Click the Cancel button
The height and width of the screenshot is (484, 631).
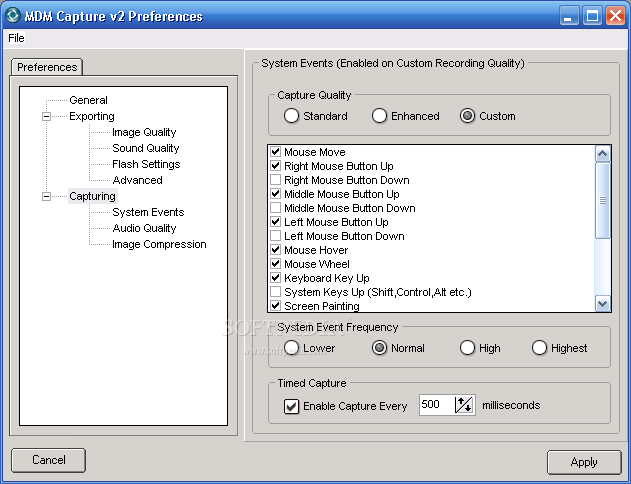(48, 460)
